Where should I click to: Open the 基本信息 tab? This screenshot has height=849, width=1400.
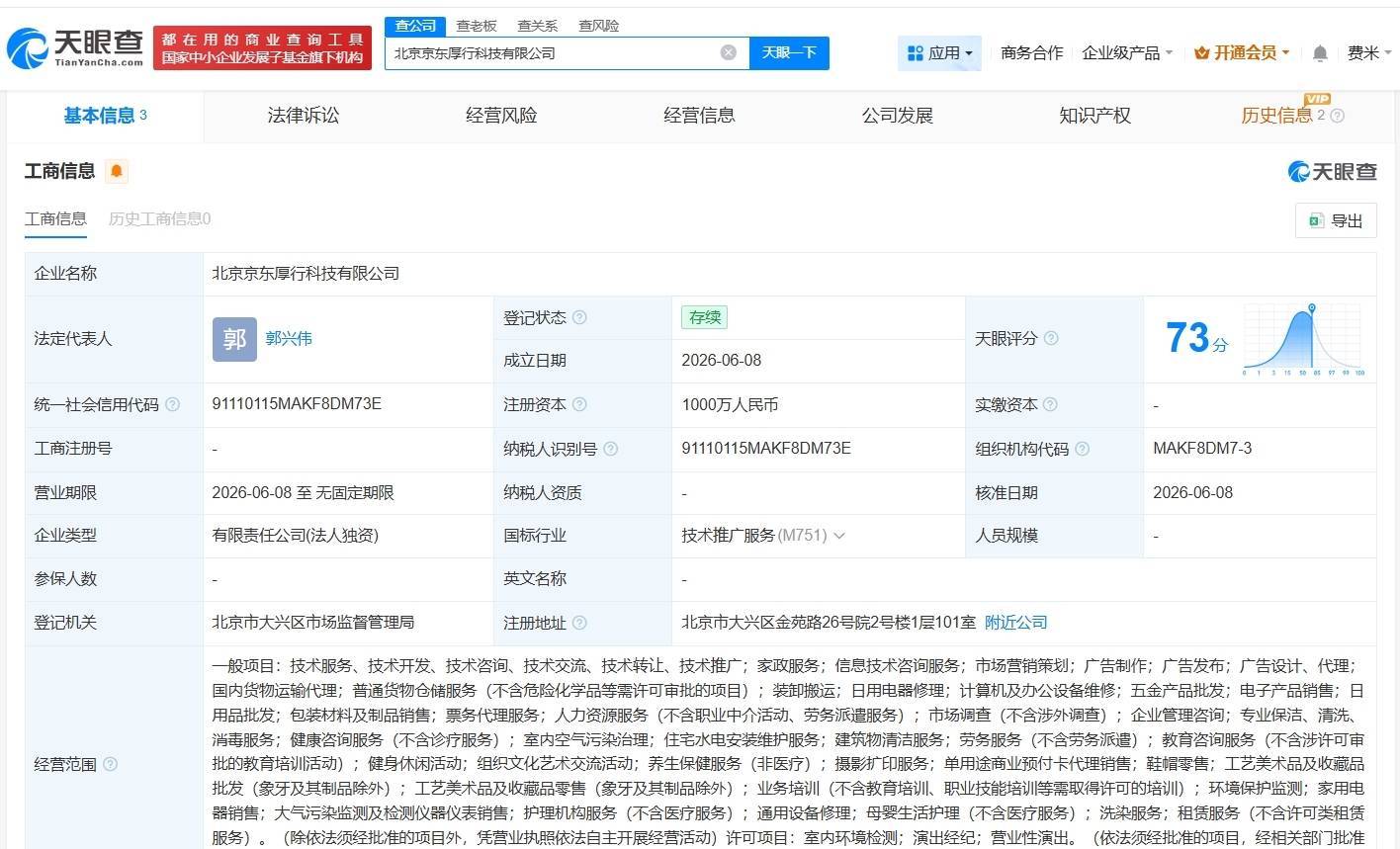point(105,116)
